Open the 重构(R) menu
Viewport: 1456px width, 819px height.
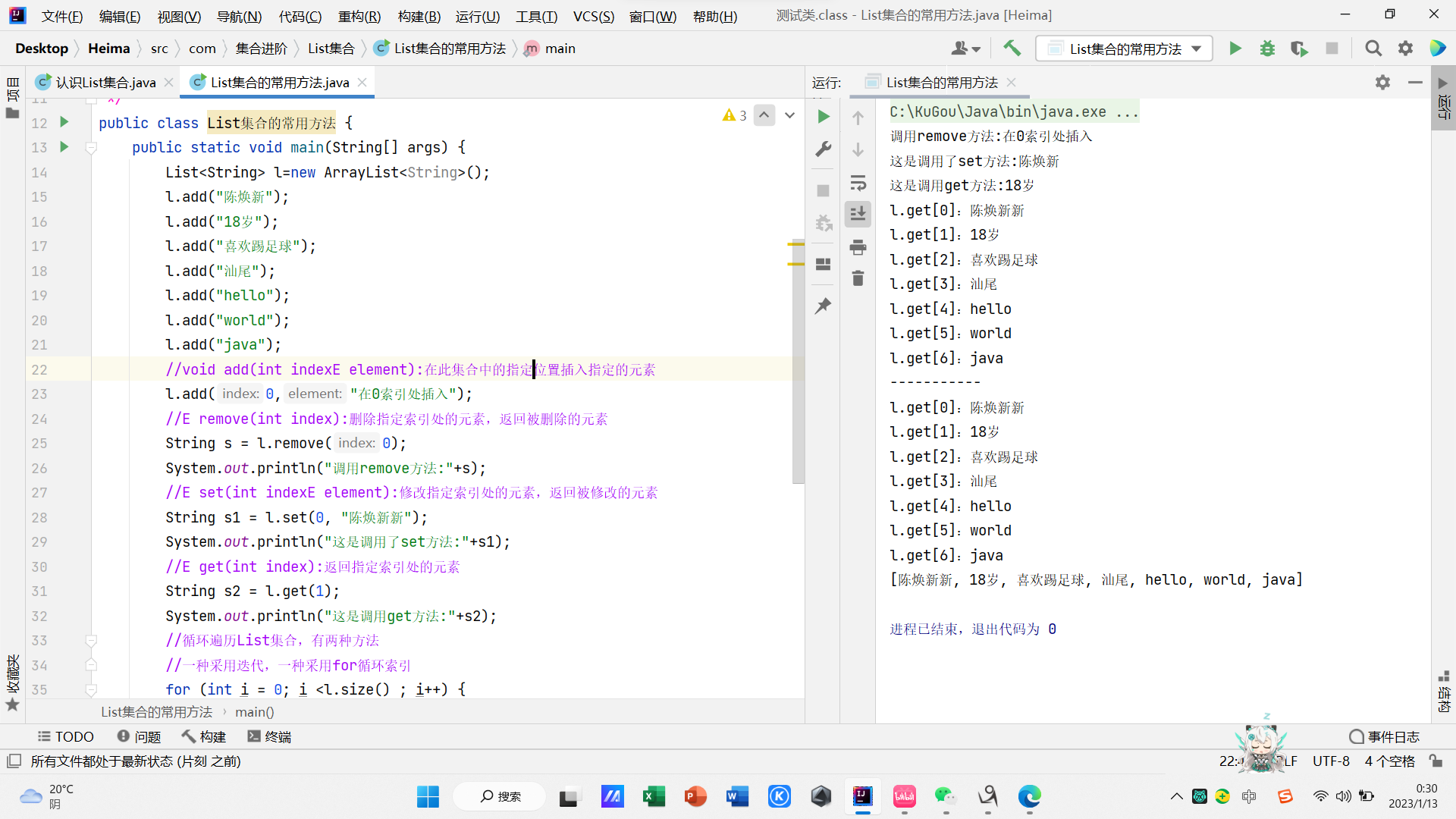pyautogui.click(x=359, y=16)
